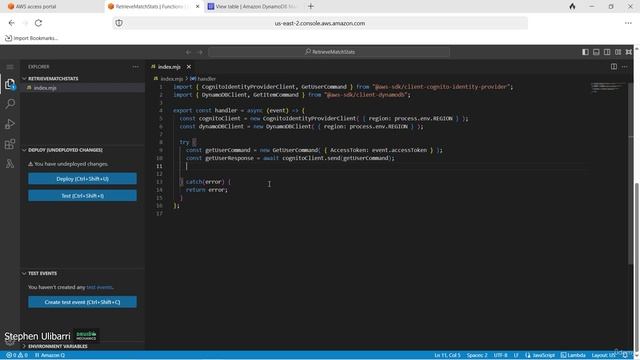Open index.mjs file in Explorer tree
Screen dimensions: 640x360
point(45,88)
